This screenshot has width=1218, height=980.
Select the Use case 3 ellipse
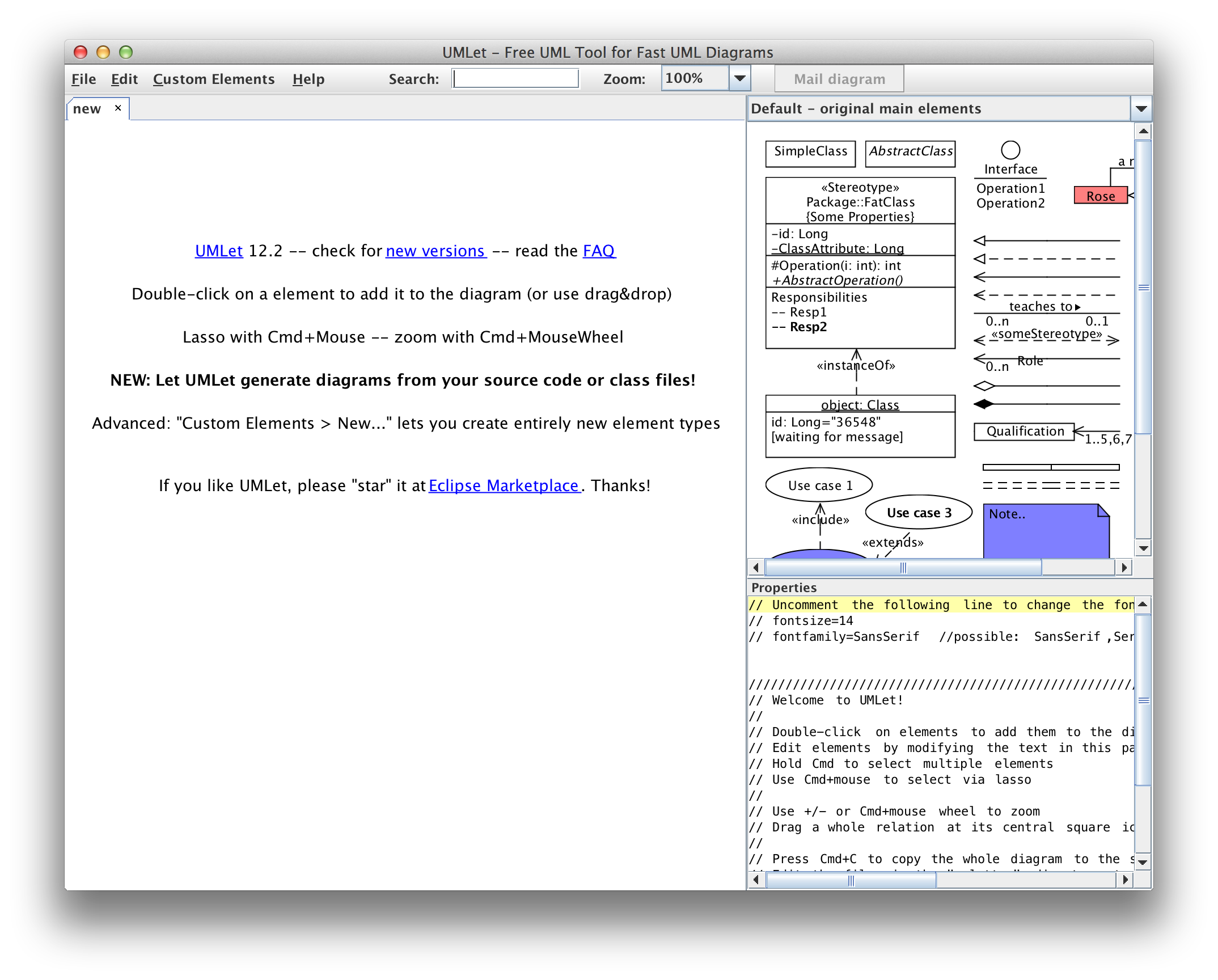[918, 512]
